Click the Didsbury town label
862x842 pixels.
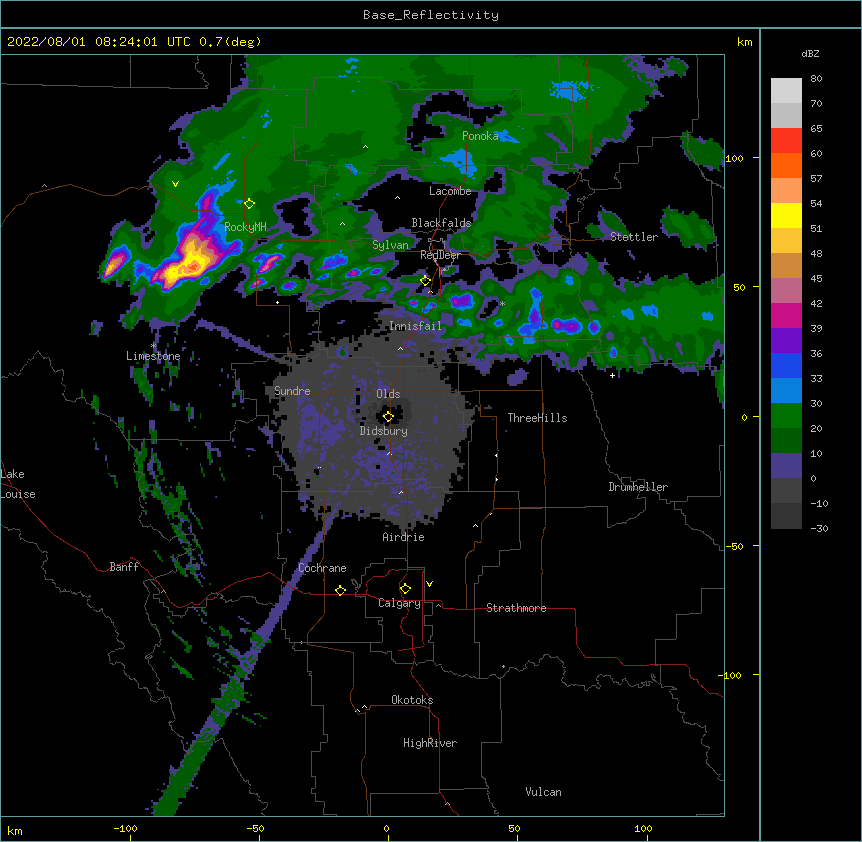click(x=384, y=431)
